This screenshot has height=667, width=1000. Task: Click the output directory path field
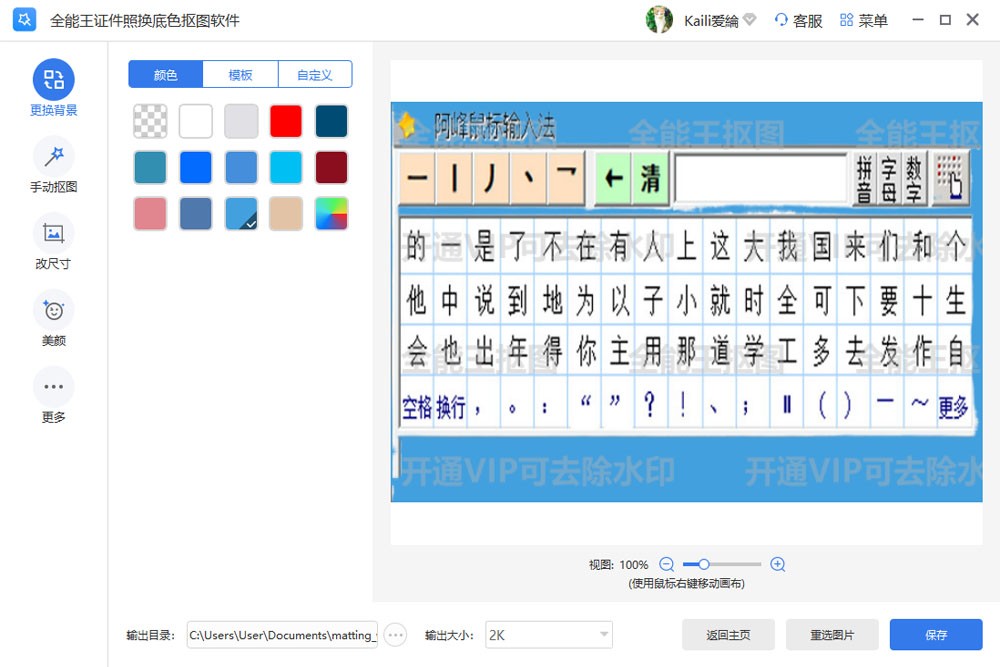pos(282,635)
